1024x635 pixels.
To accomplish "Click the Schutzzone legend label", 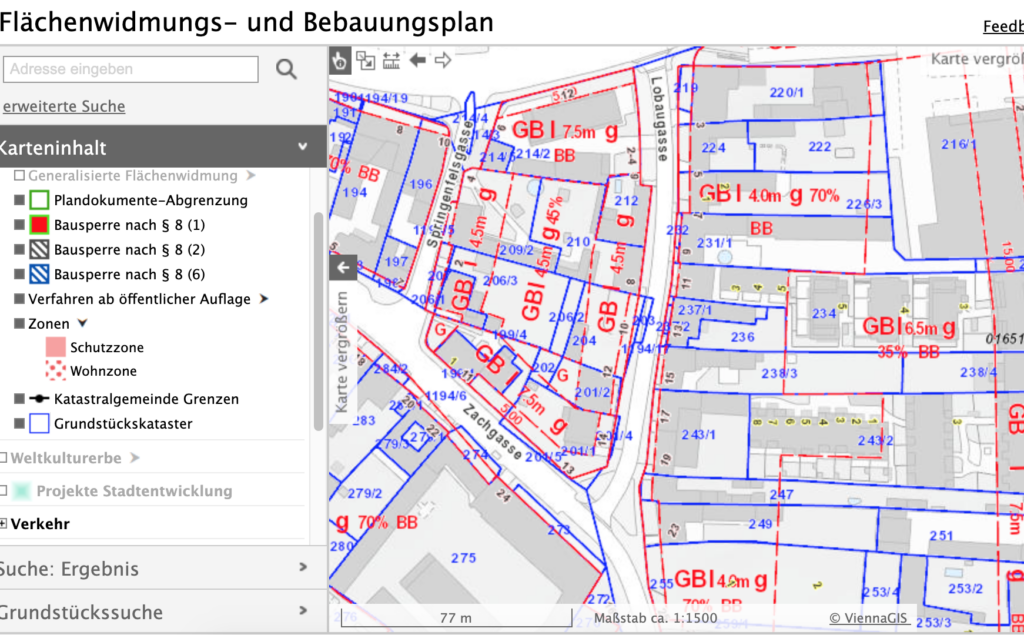I will coord(107,348).
